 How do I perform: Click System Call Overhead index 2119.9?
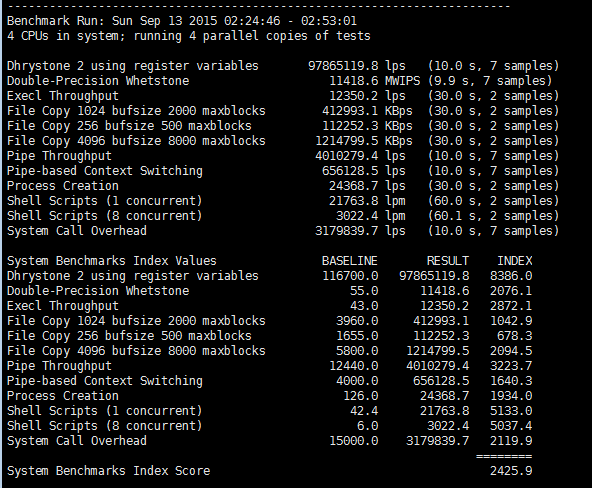[511, 441]
